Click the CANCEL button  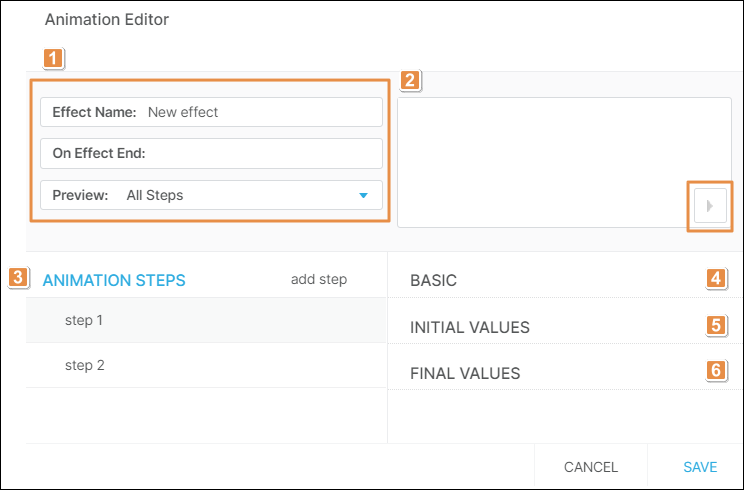click(x=591, y=467)
